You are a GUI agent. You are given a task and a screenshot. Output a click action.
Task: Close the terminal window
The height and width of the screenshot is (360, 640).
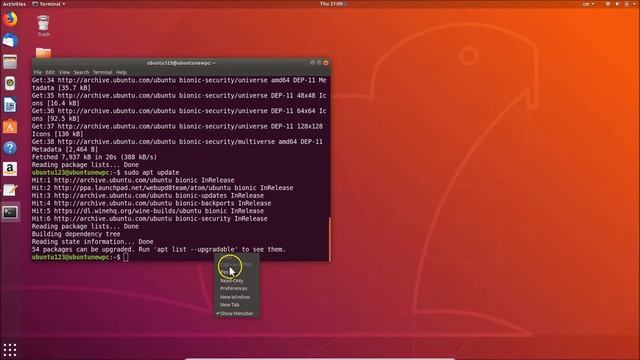pos(326,63)
